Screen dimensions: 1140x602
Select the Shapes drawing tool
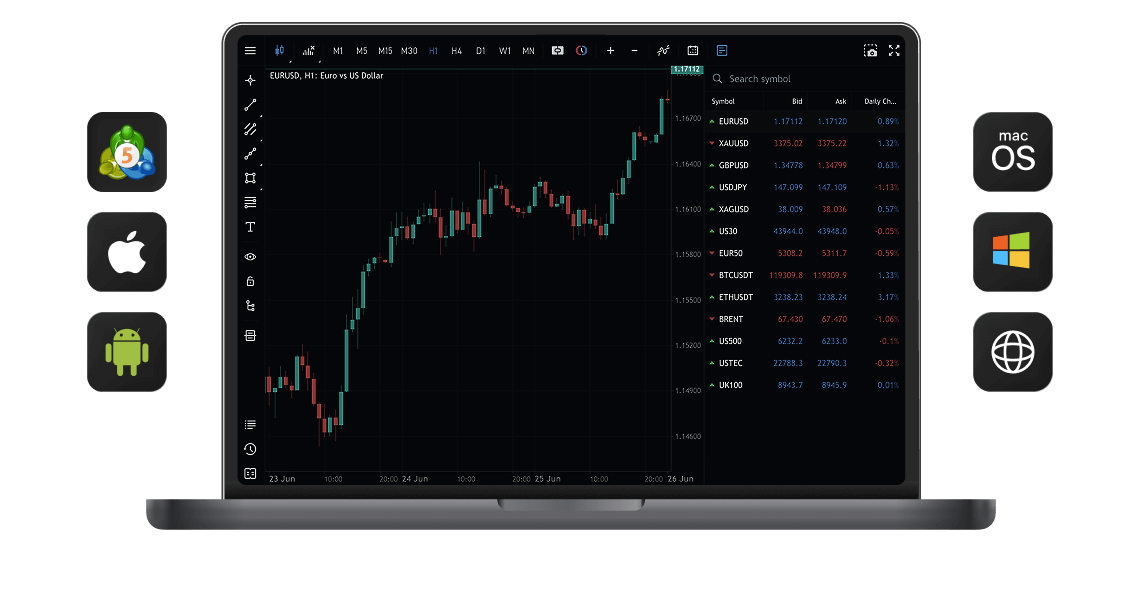[250, 178]
